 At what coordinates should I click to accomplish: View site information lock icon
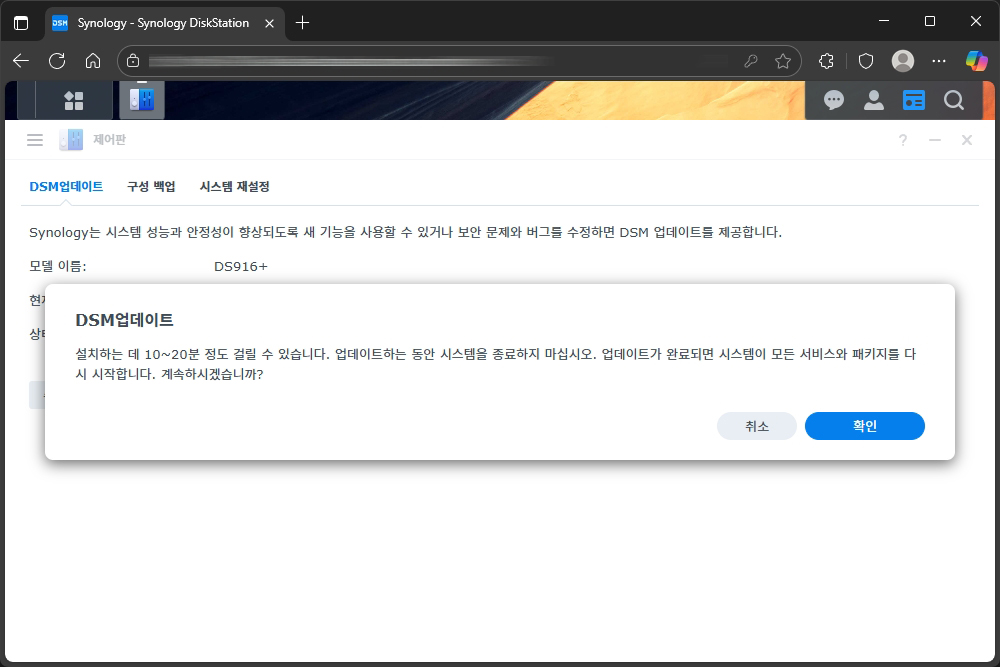coord(133,61)
